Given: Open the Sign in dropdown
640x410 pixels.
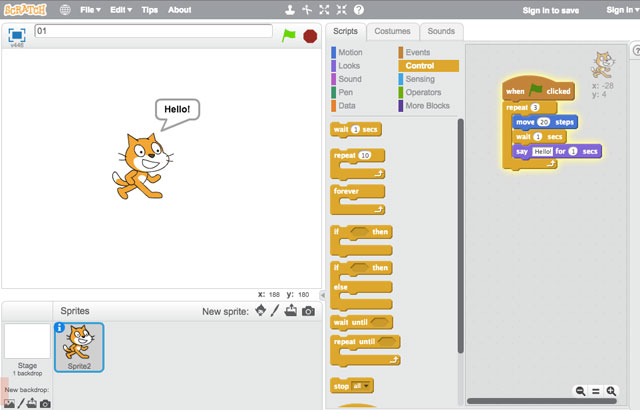Looking at the screenshot, I should (x=622, y=10).
